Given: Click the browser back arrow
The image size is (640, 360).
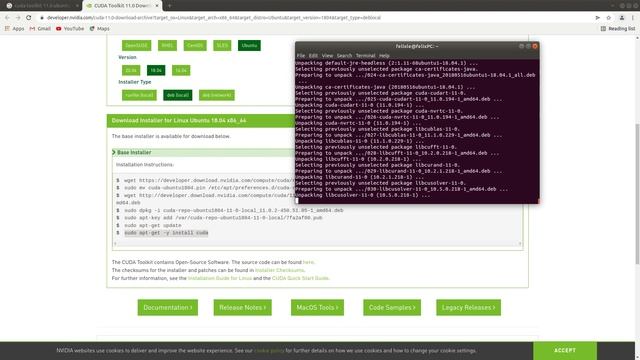Looking at the screenshot, I should (7, 18).
